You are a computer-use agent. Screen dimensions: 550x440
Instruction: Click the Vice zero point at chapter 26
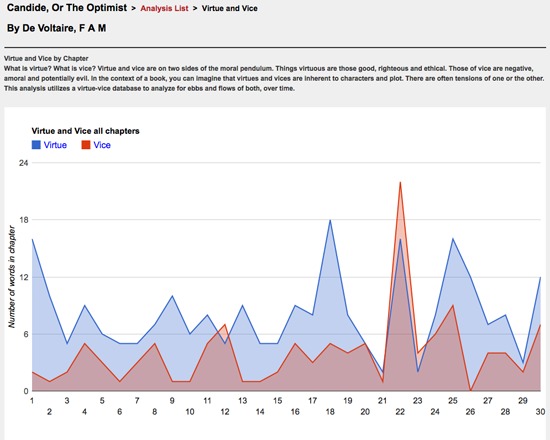470,391
